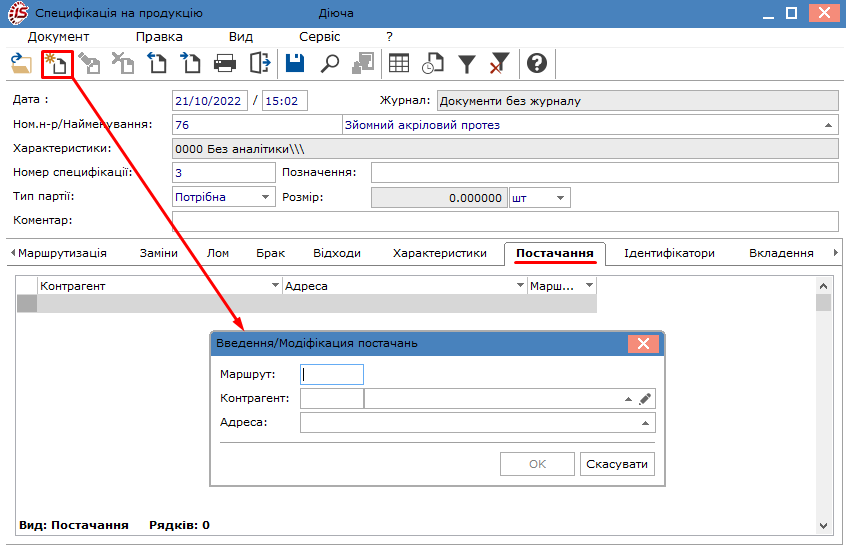Viewport: 846px width, 550px height.
Task: Switch to the Маршрутизація tab
Action: coord(62,253)
